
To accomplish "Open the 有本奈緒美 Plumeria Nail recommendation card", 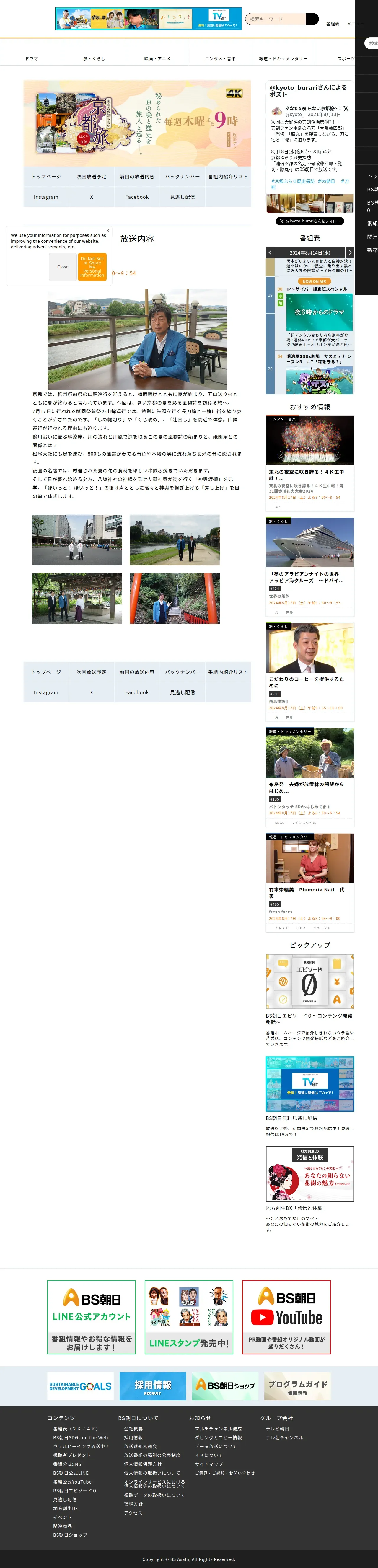I will tap(310, 883).
